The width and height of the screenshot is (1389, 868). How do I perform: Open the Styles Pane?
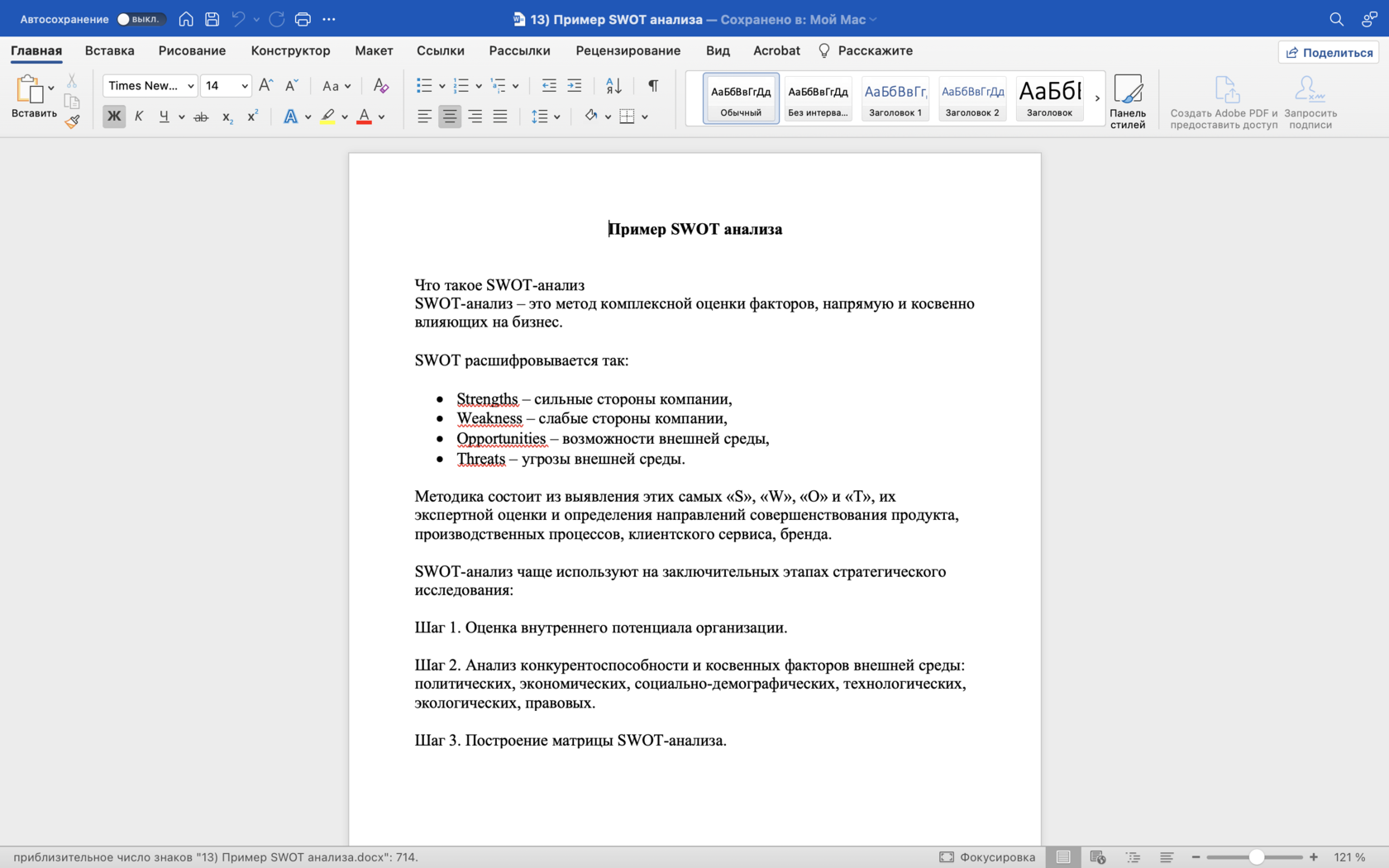1128,101
